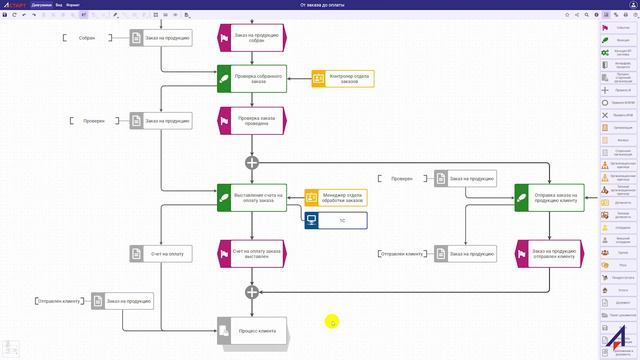Select 'Заказ на продукцию' document next to Собран
The height and width of the screenshot is (360, 640).
coord(161,38)
